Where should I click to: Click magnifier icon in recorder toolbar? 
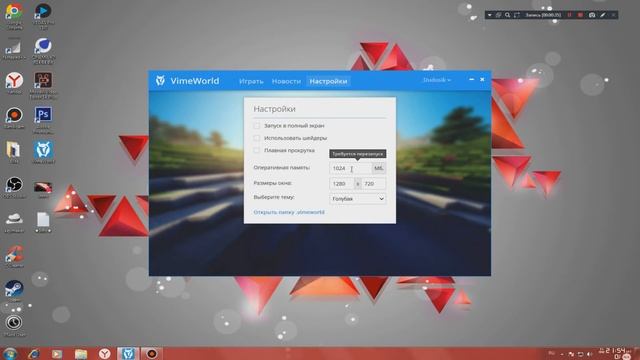pyautogui.click(x=507, y=15)
